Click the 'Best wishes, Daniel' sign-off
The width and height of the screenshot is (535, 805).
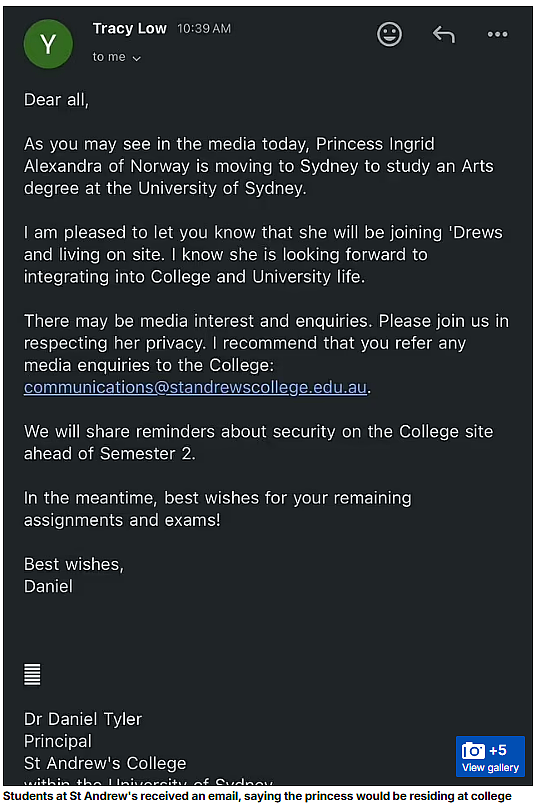pyautogui.click(x=74, y=575)
